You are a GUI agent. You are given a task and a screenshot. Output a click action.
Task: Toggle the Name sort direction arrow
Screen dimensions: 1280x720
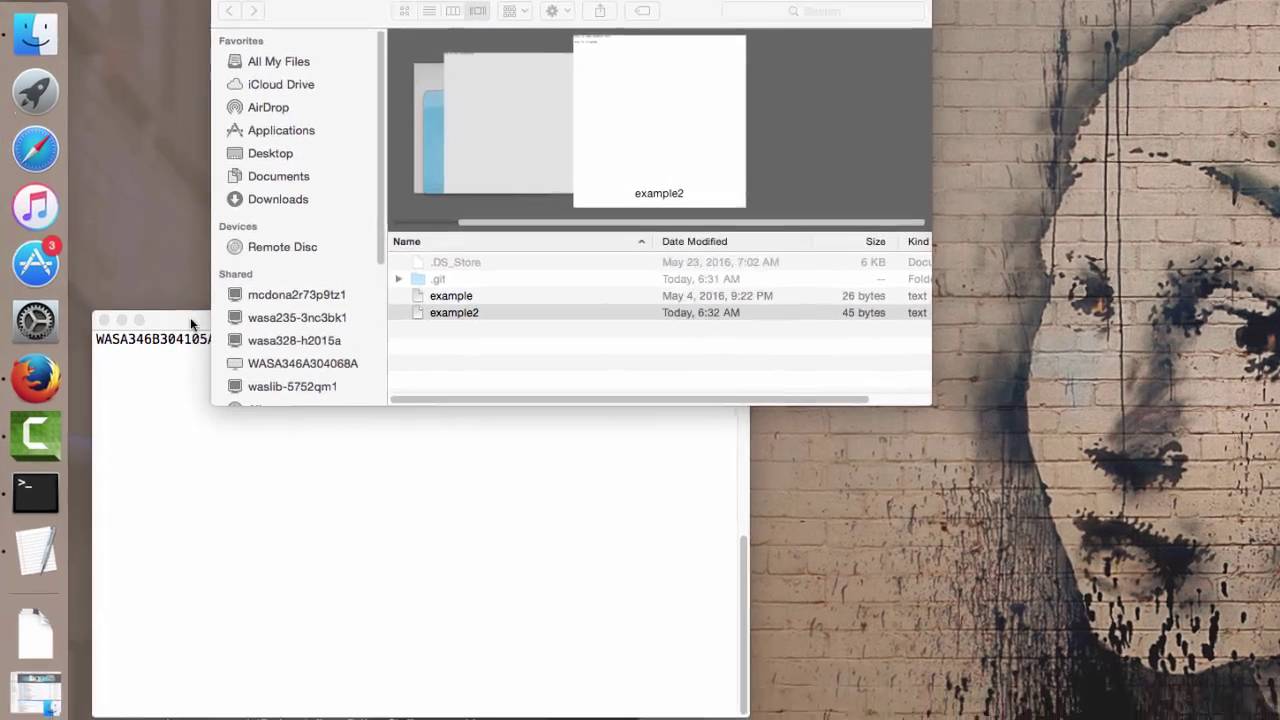click(641, 242)
